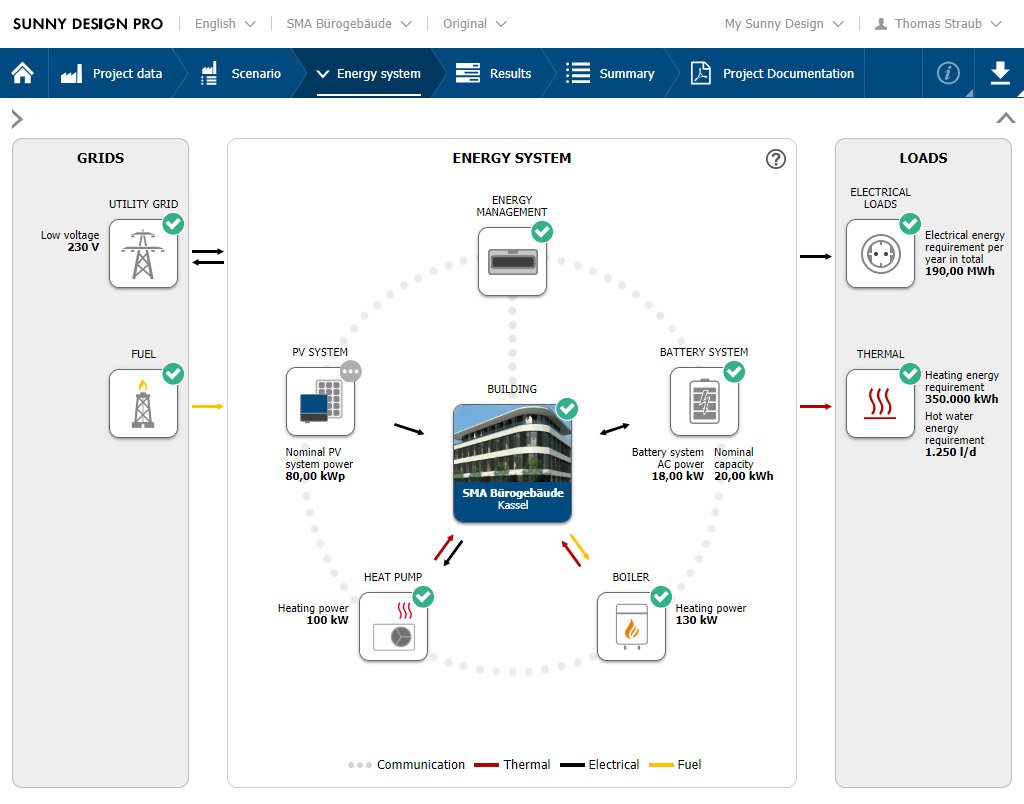The height and width of the screenshot is (804, 1024).
Task: Click the download icon in navbar
Action: coord(1000,72)
